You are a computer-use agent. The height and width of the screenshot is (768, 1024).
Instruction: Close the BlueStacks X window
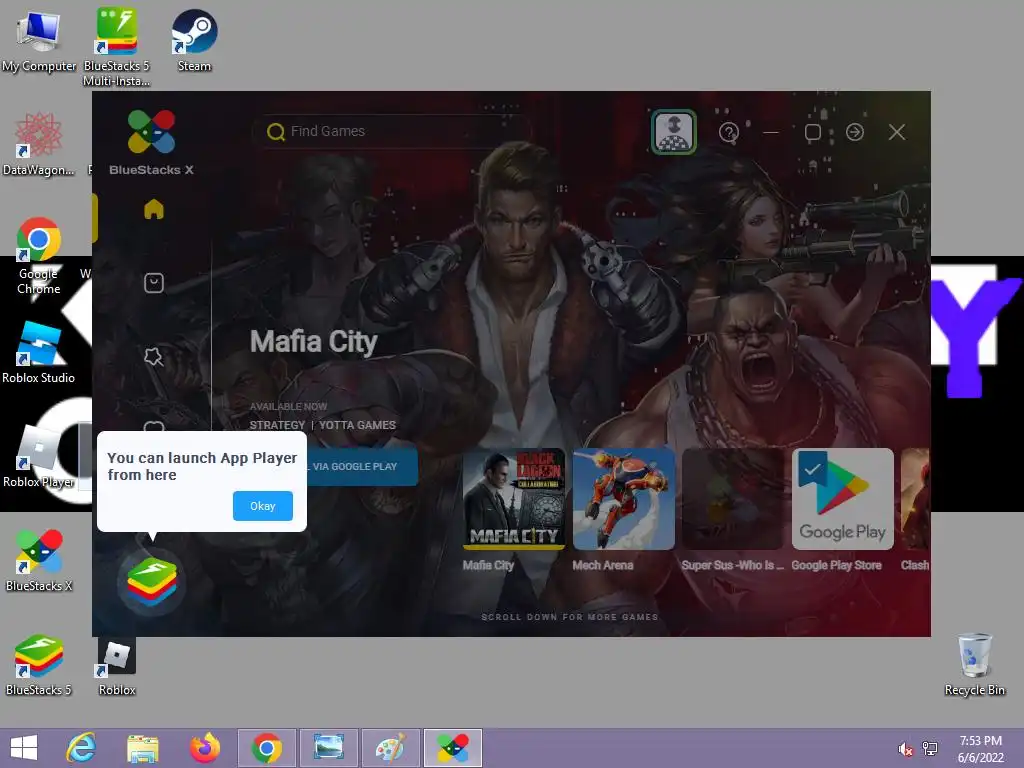pos(897,132)
